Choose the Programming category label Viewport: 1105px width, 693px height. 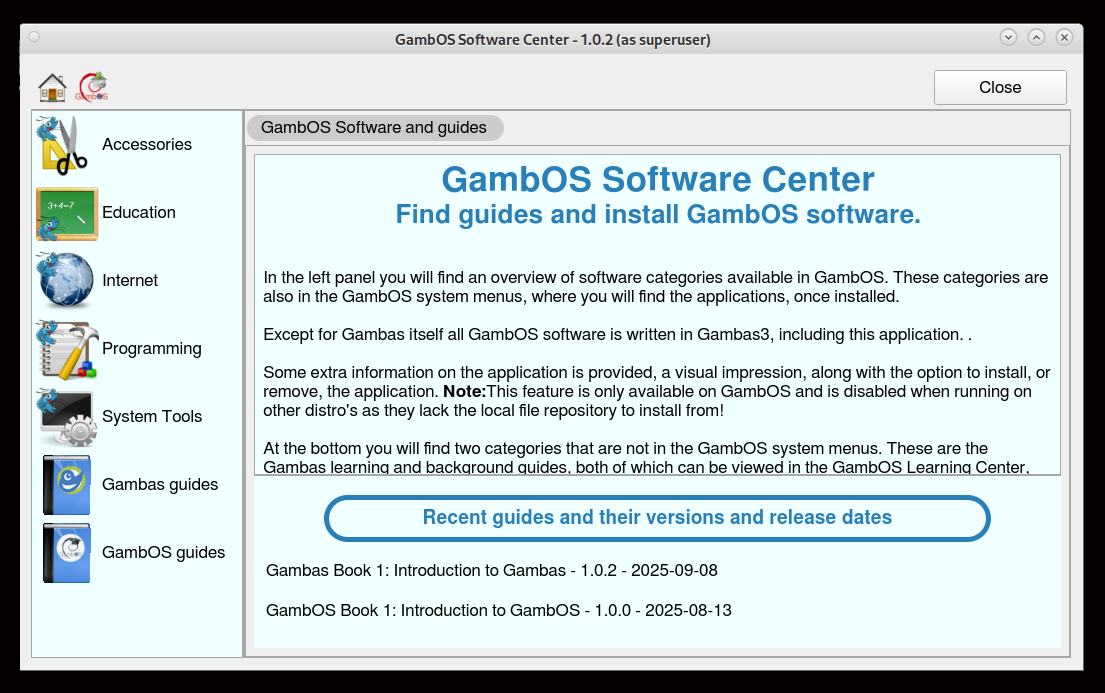(x=152, y=349)
